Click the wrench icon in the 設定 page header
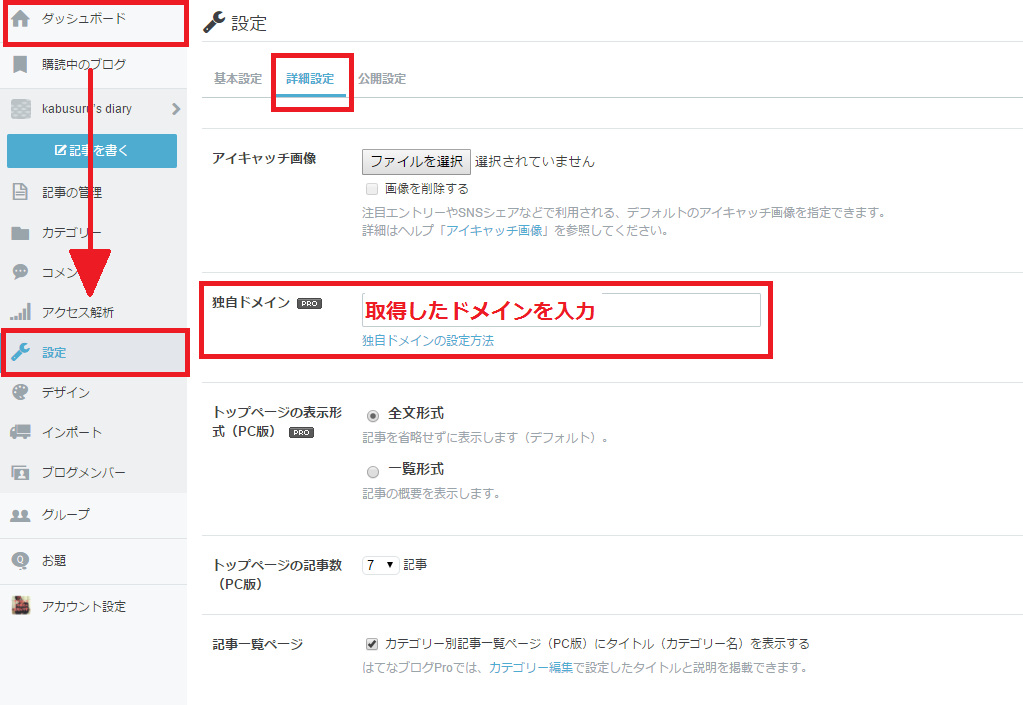The width and height of the screenshot is (1023, 705). (214, 22)
